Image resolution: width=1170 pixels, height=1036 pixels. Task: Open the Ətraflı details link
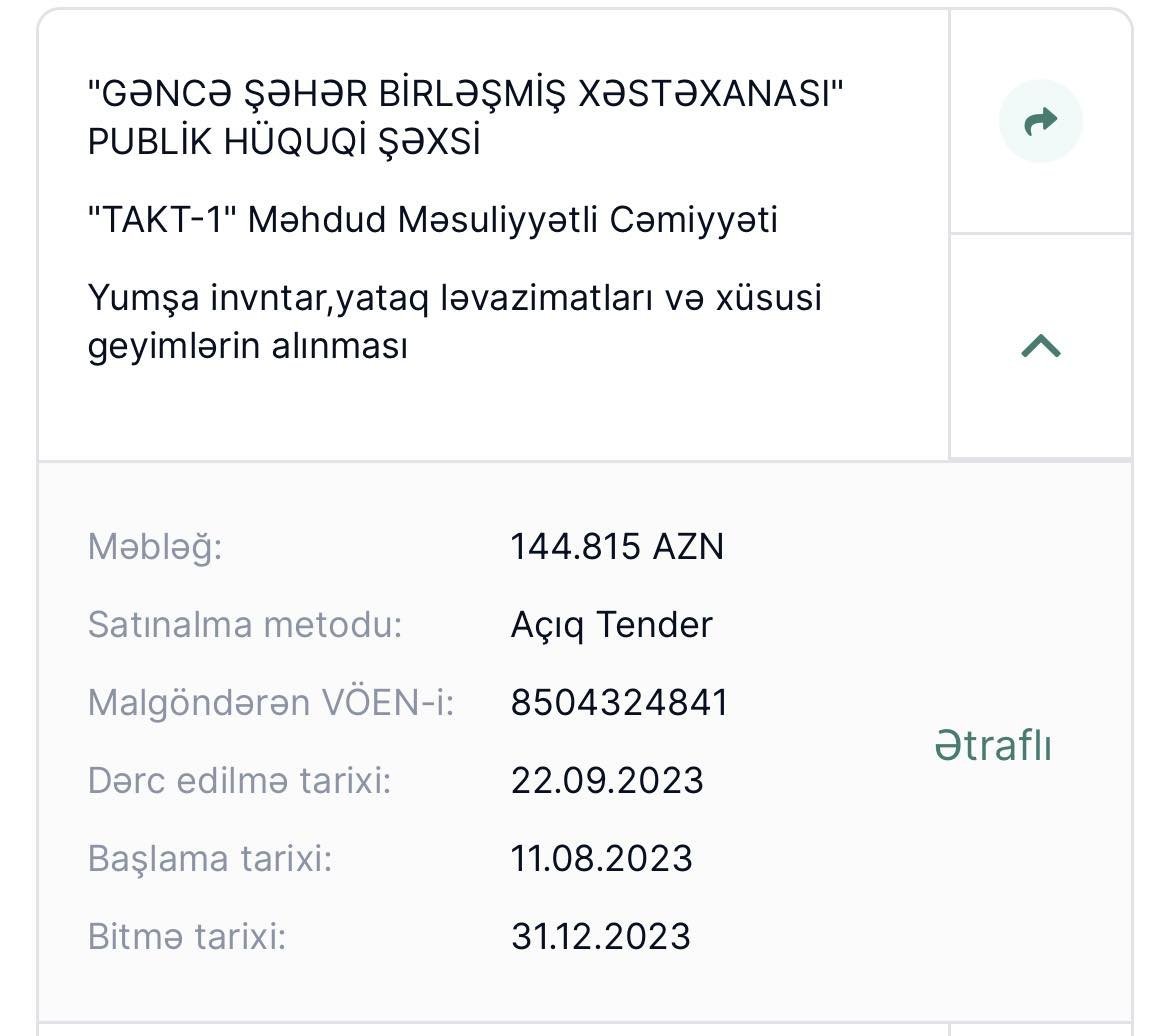point(992,745)
